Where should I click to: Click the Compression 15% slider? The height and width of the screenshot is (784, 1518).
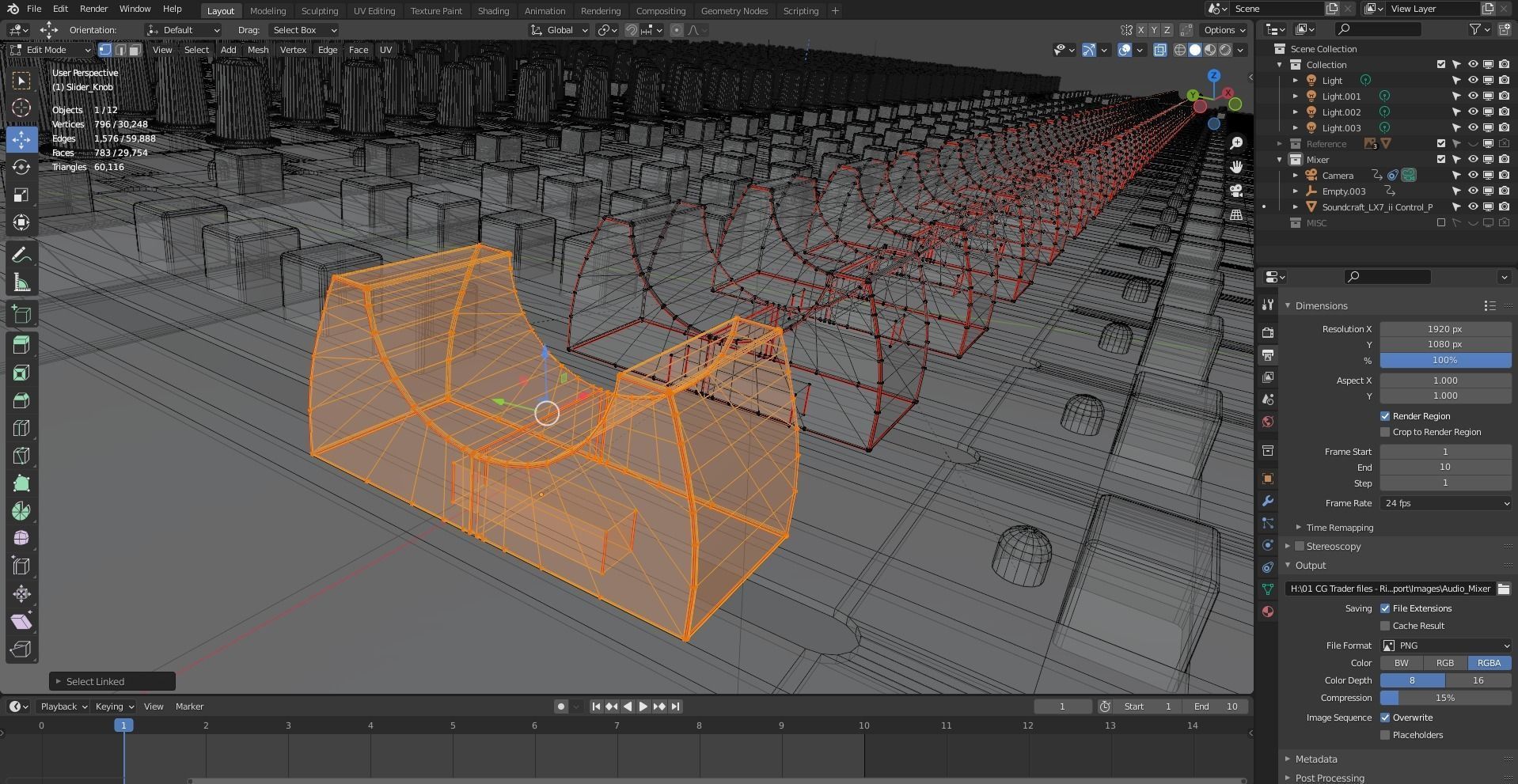tap(1446, 698)
